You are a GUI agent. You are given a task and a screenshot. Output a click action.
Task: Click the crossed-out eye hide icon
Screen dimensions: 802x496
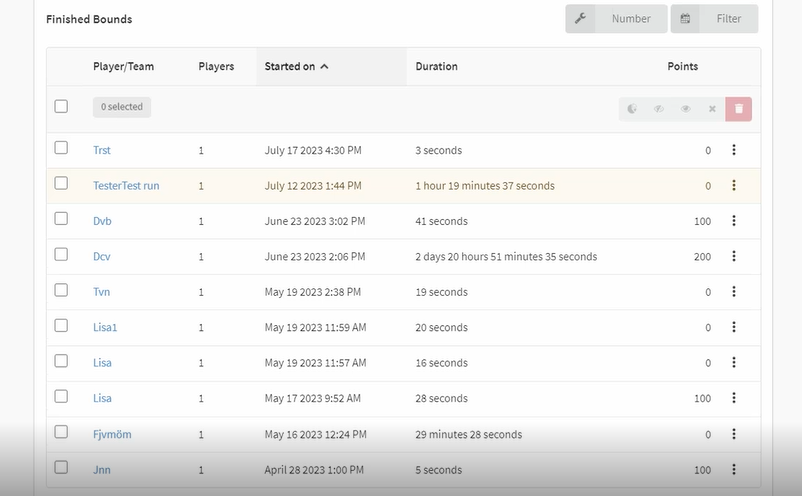coord(659,109)
